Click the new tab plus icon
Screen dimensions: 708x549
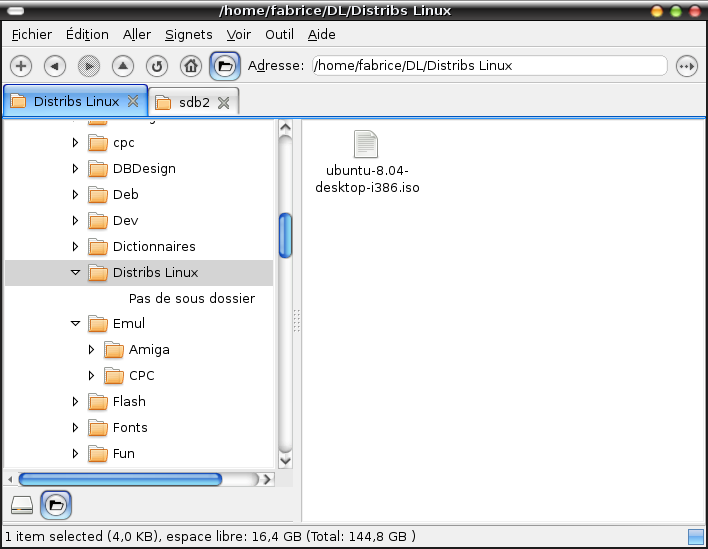pyautogui.click(x=21, y=66)
